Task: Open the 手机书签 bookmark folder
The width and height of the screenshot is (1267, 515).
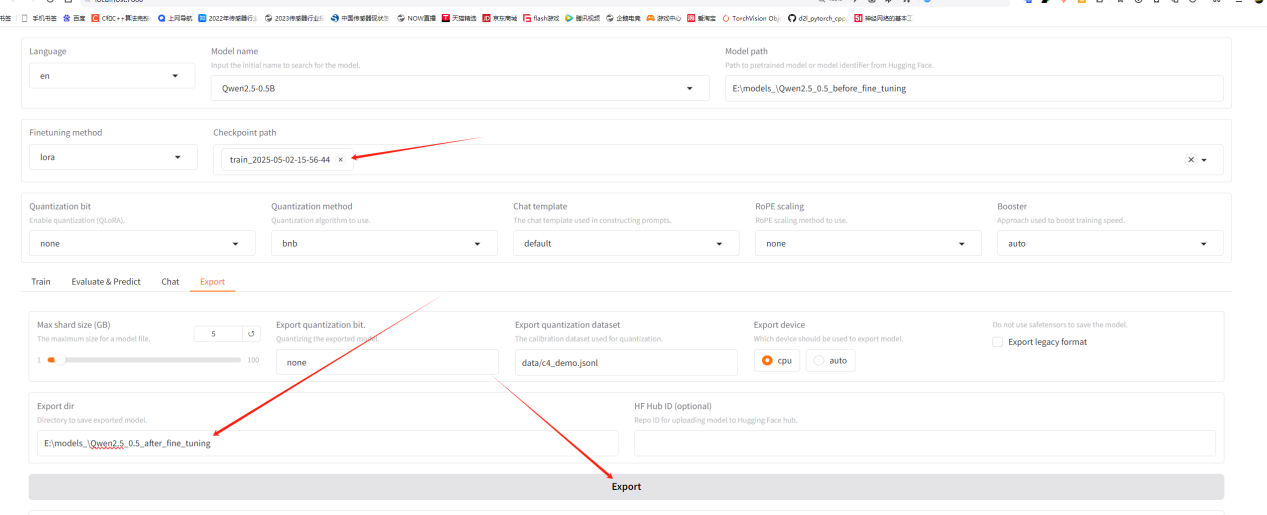Action: pos(39,18)
